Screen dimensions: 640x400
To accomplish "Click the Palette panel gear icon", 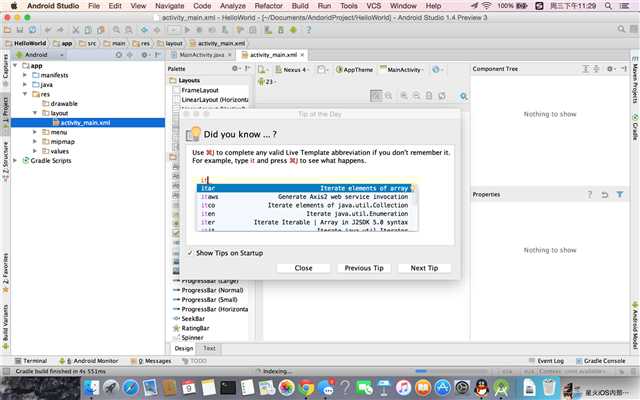I will click(235, 69).
